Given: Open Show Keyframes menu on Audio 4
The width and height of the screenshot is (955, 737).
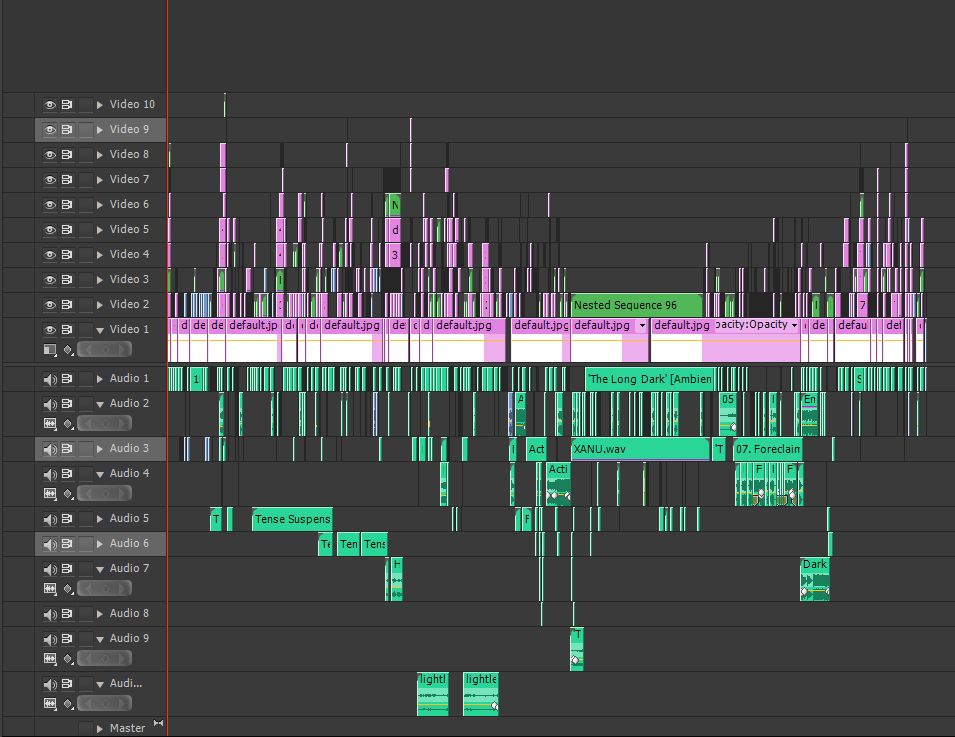Looking at the screenshot, I should (68, 493).
